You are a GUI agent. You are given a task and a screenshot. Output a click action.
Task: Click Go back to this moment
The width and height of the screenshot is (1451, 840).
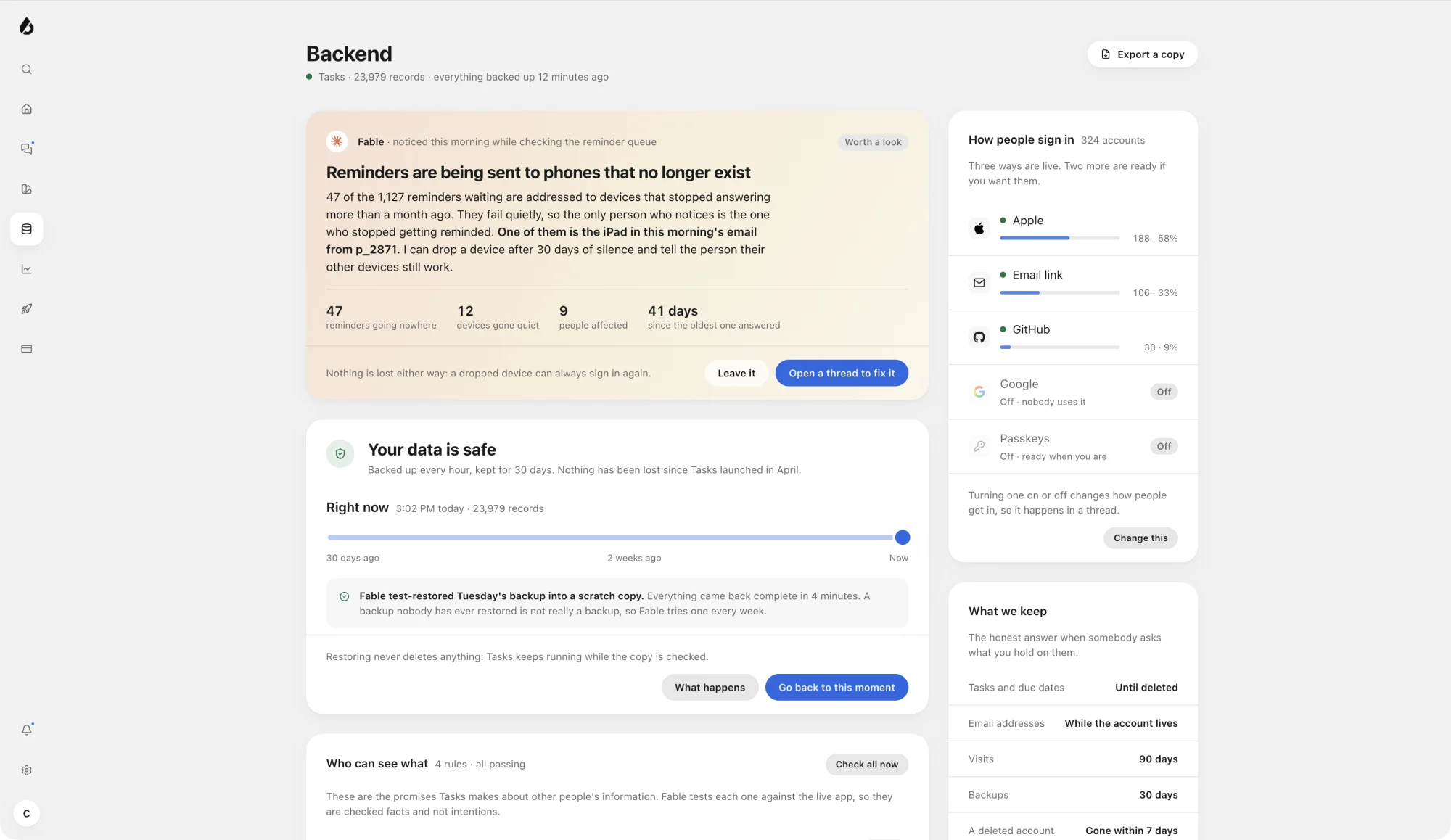[837, 688]
